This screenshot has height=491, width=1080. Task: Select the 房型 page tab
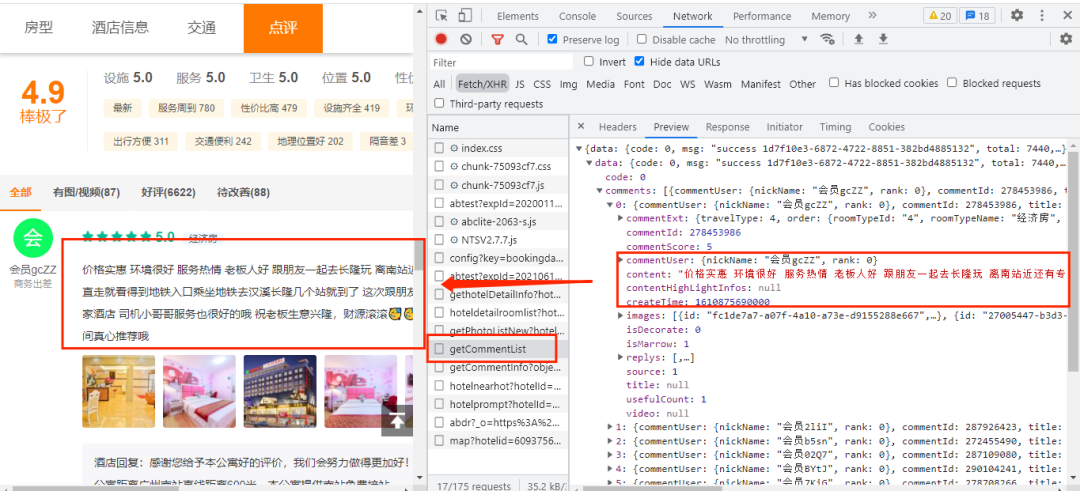coord(39,28)
